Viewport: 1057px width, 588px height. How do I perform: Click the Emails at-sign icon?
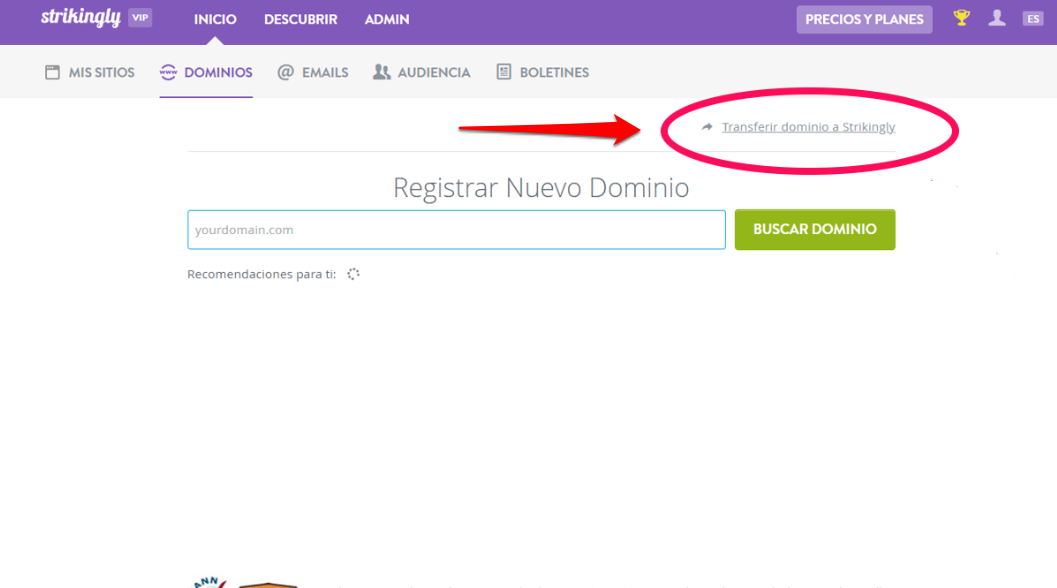[286, 72]
